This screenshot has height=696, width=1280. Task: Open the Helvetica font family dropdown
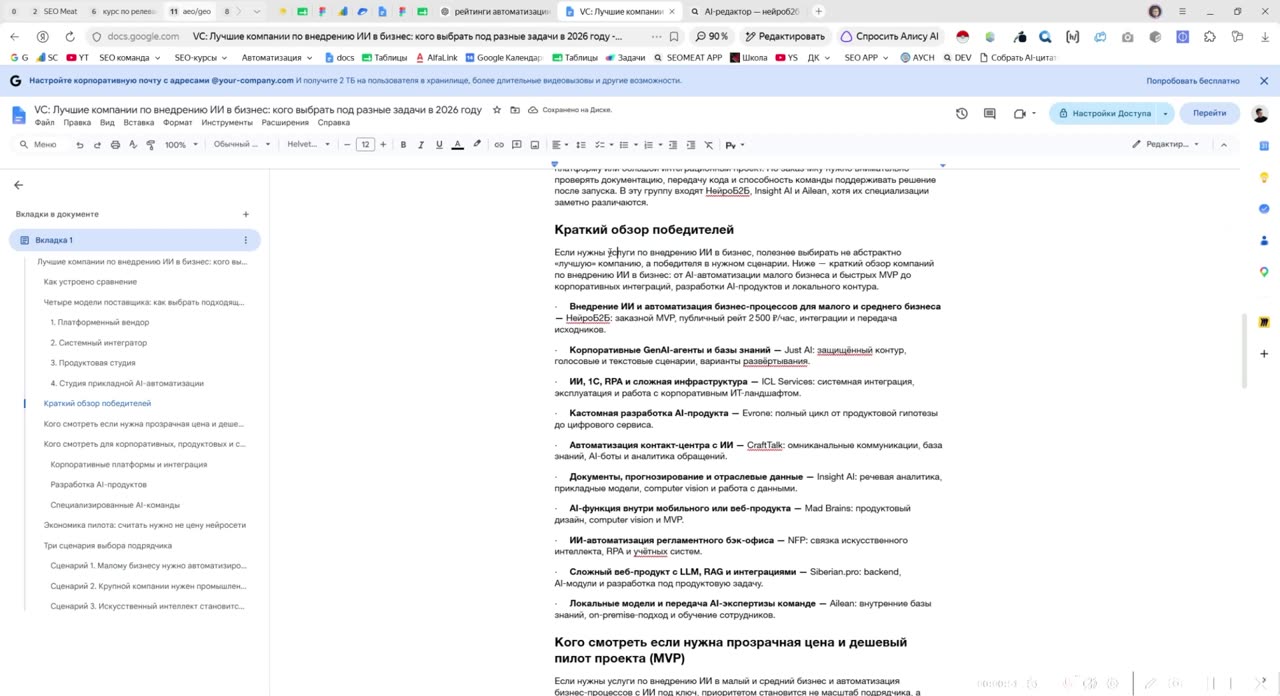click(x=308, y=145)
